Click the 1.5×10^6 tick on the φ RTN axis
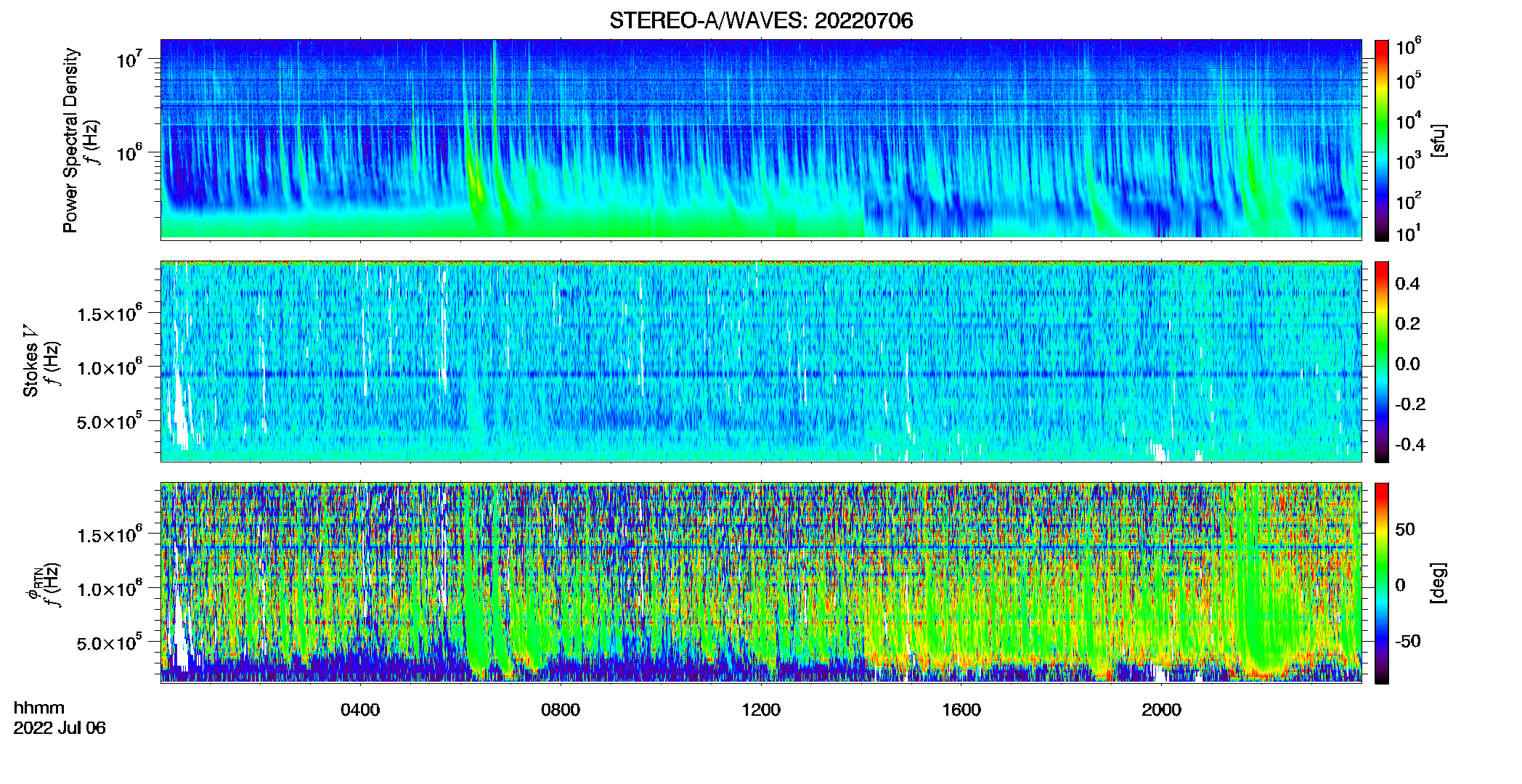Screen dimensions: 1522x784 pos(110,535)
